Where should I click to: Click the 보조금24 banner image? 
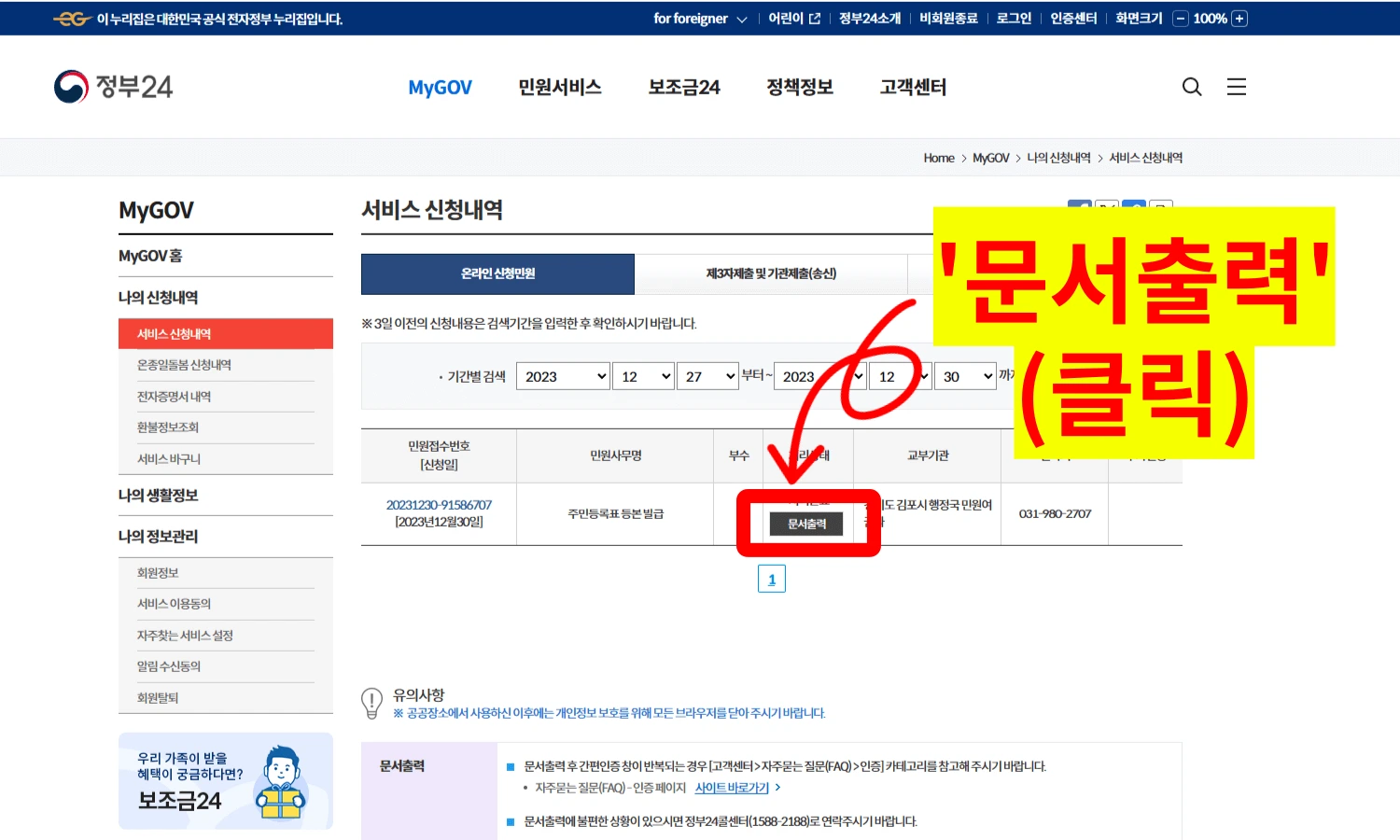[x=226, y=781]
